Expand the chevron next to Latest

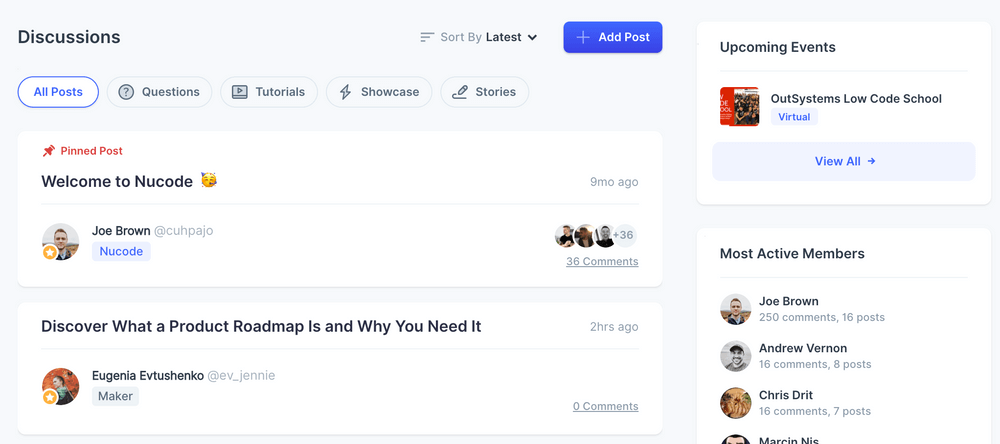coord(533,38)
